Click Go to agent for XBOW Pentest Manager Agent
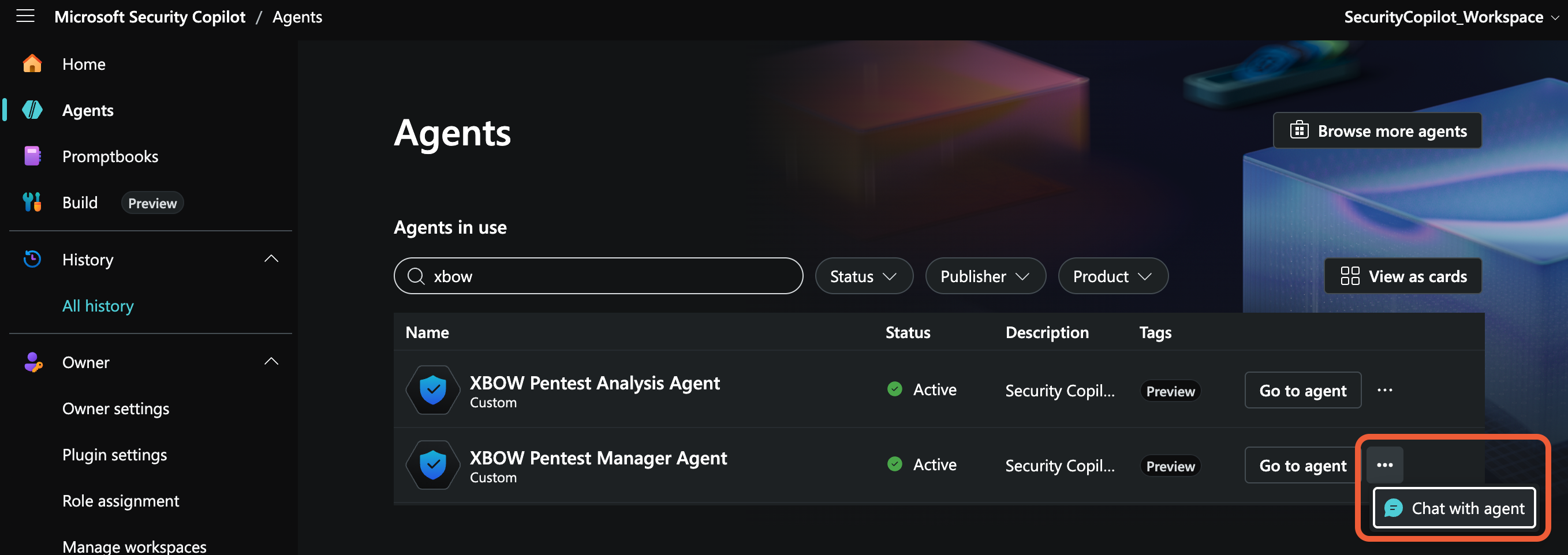The width and height of the screenshot is (1568, 555). 1302,465
